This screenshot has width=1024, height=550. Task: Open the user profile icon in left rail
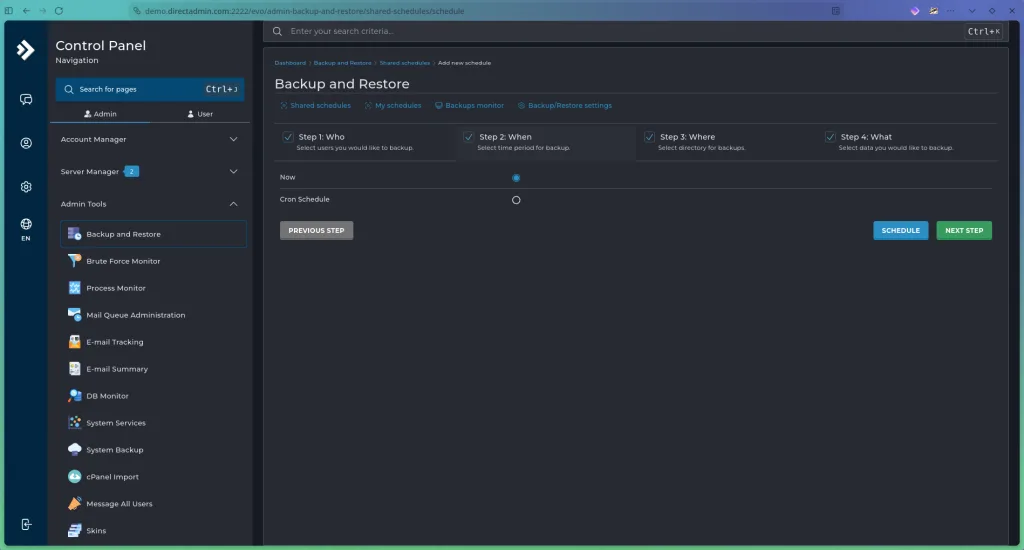pos(26,143)
